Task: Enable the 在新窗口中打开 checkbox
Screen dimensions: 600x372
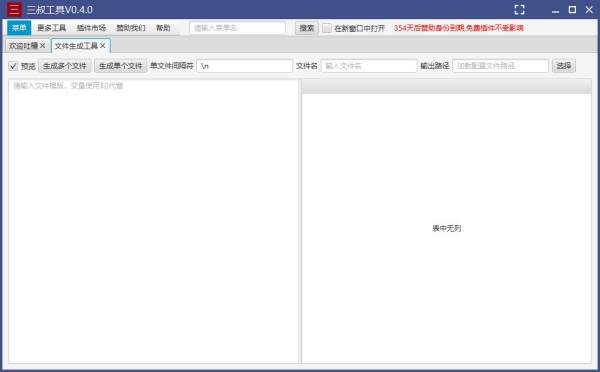Action: pos(327,28)
